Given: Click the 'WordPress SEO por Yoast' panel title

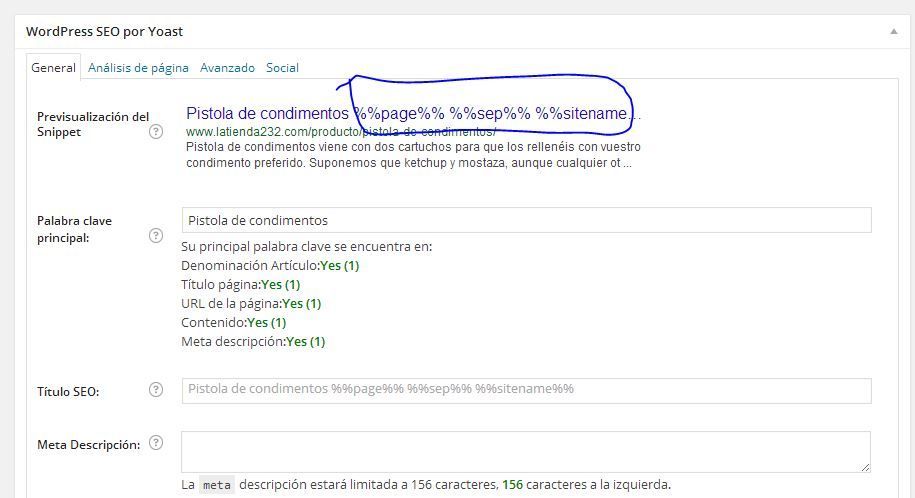Looking at the screenshot, I should (104, 32).
